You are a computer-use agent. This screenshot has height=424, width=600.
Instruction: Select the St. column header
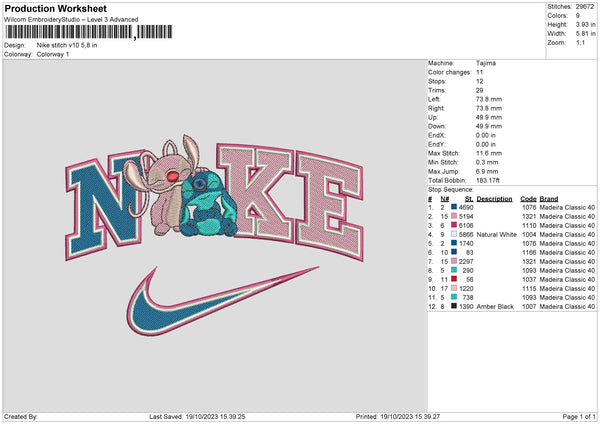click(469, 199)
